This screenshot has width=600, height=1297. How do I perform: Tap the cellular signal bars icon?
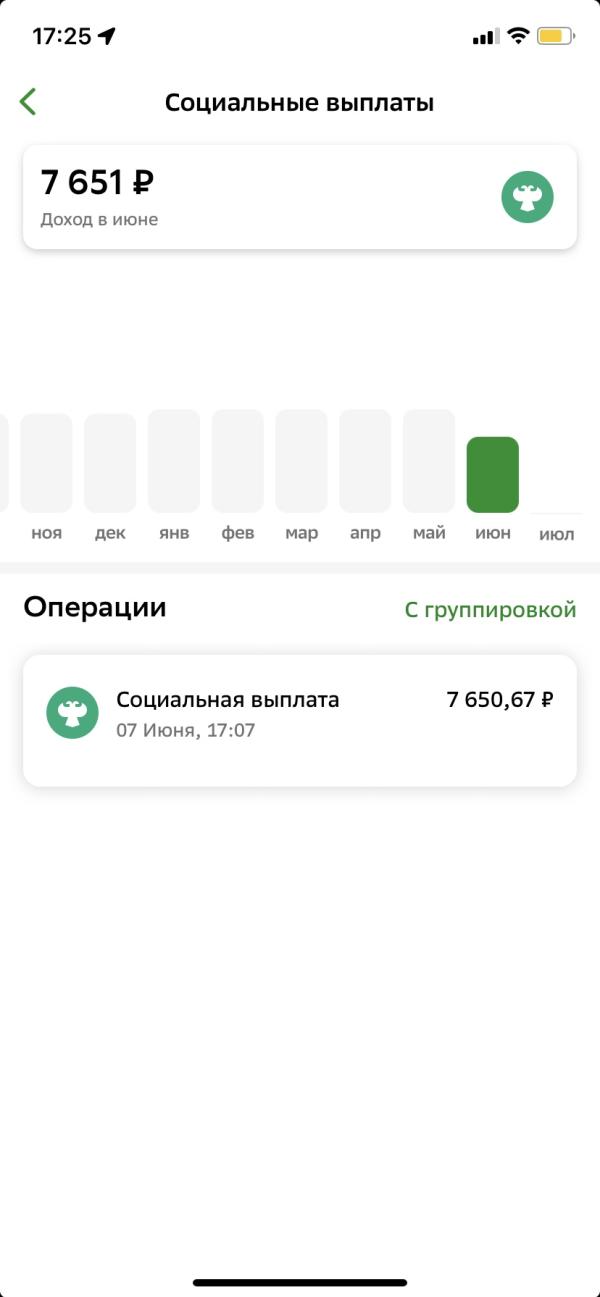pos(484,37)
